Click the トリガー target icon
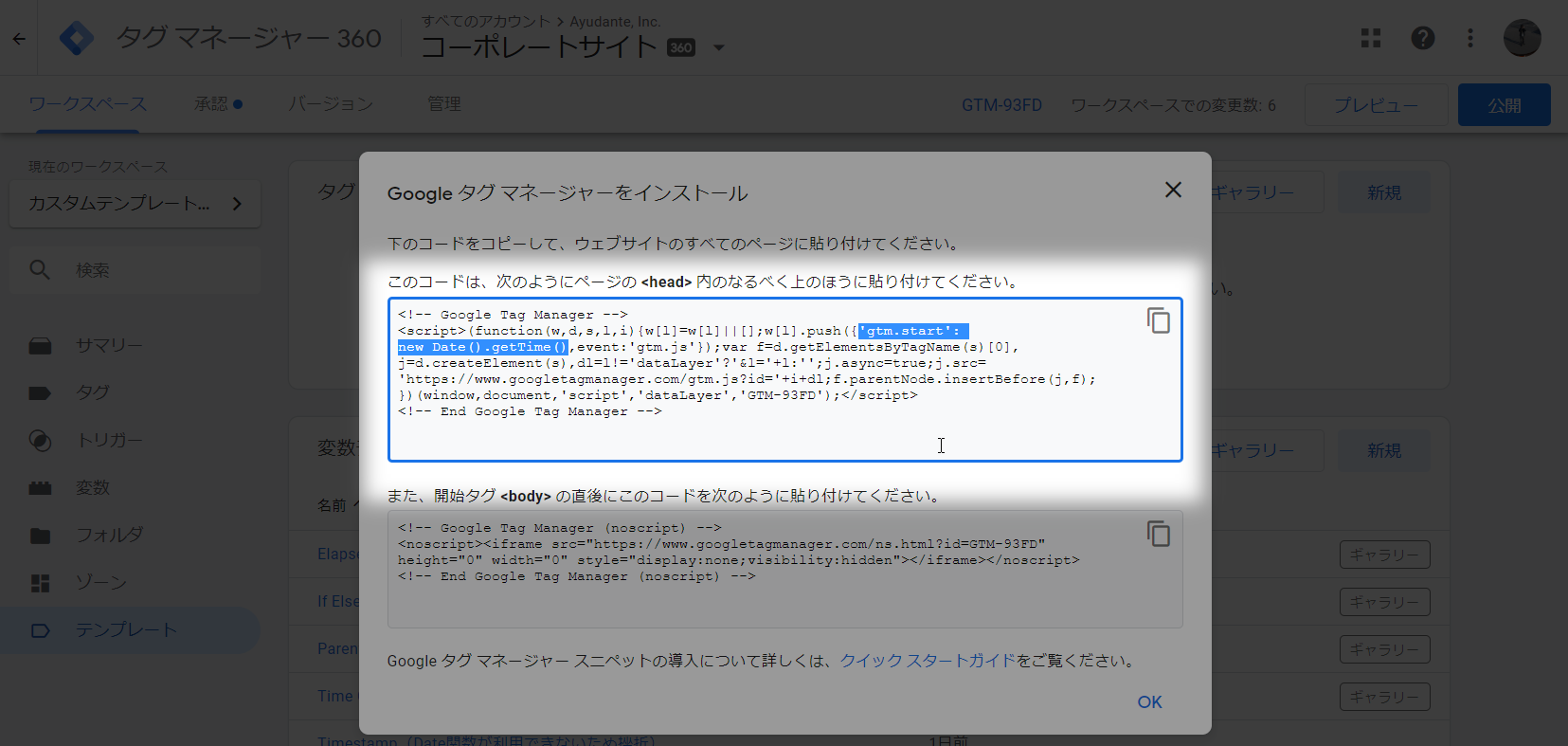 click(40, 440)
